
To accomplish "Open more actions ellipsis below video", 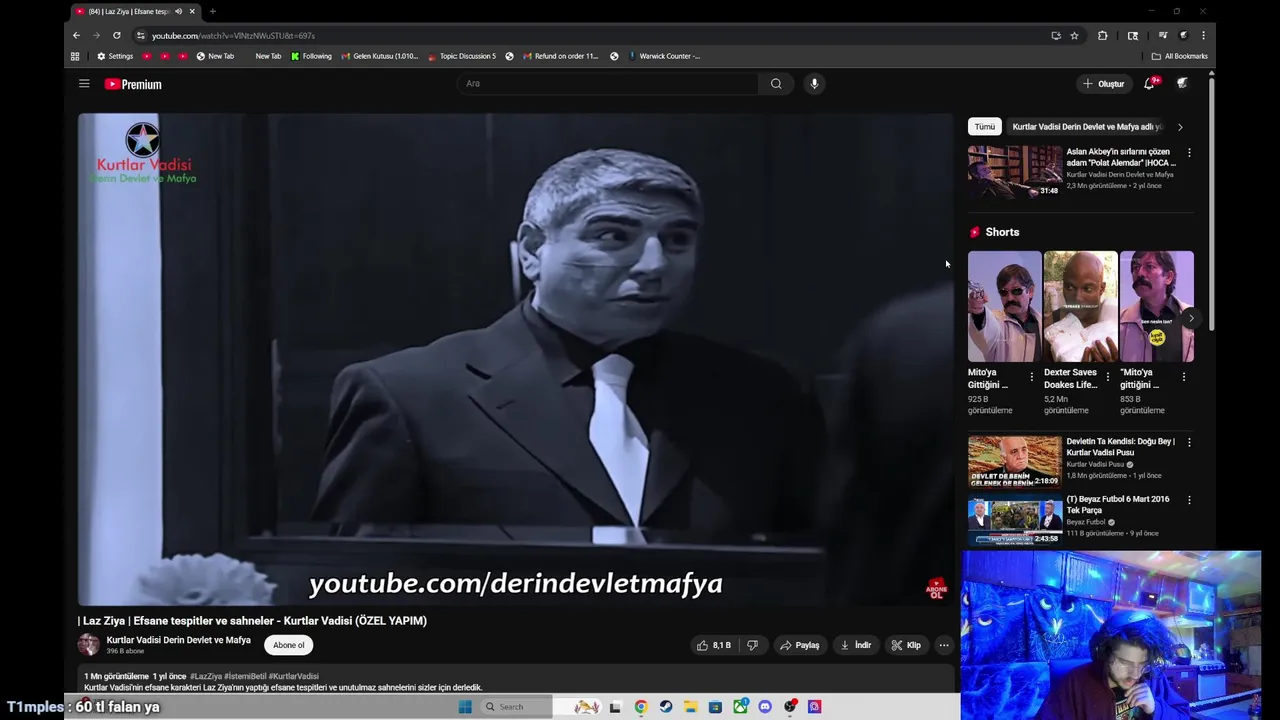I will click(944, 645).
